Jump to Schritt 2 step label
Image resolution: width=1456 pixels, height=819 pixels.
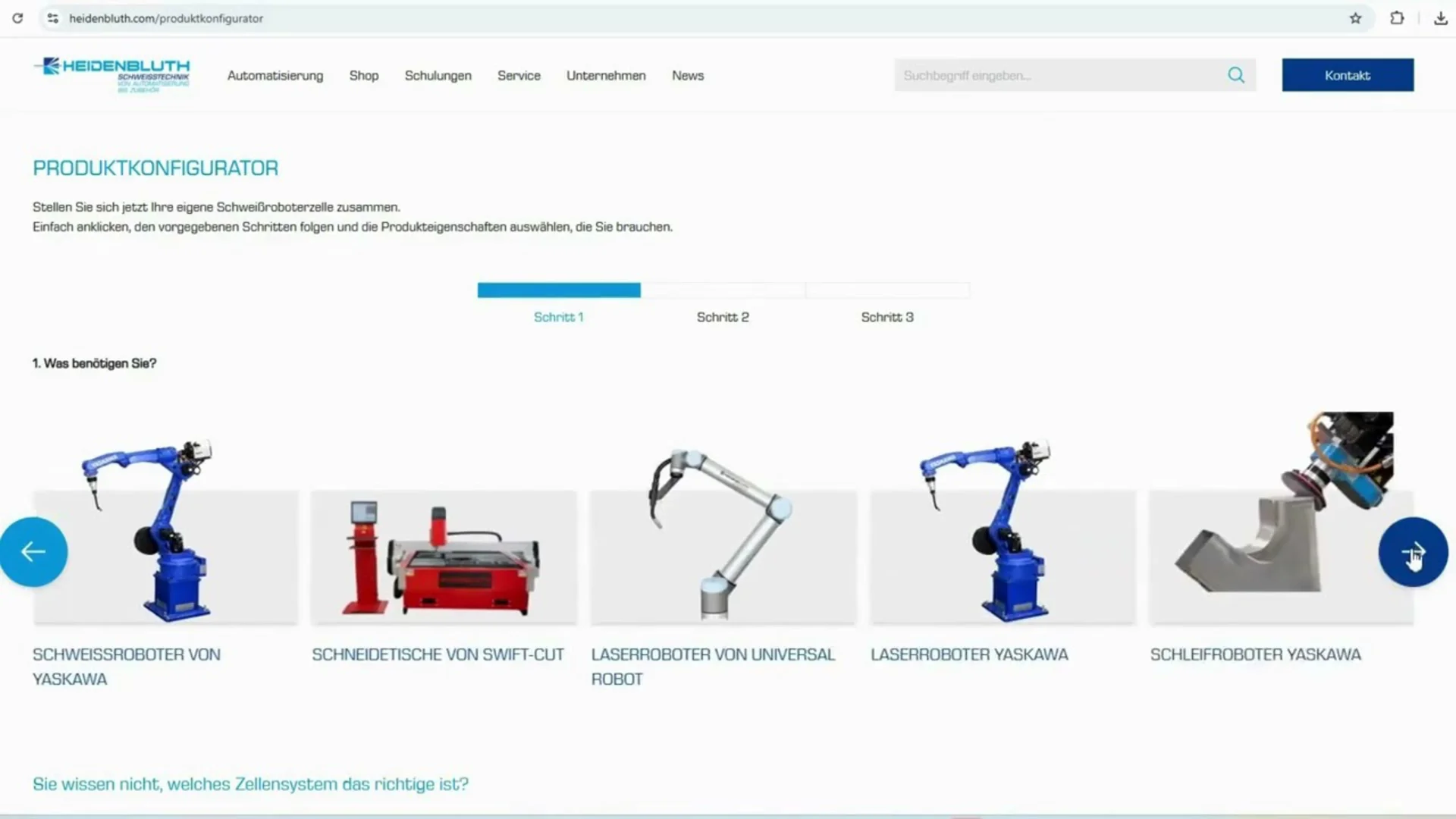[x=723, y=317]
